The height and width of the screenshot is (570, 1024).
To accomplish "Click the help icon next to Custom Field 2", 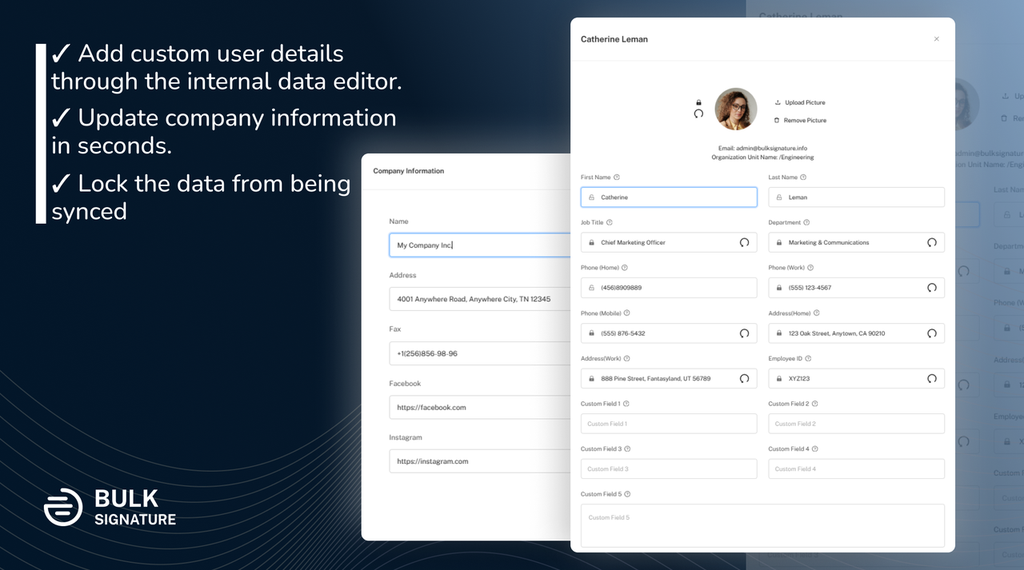I will click(815, 404).
